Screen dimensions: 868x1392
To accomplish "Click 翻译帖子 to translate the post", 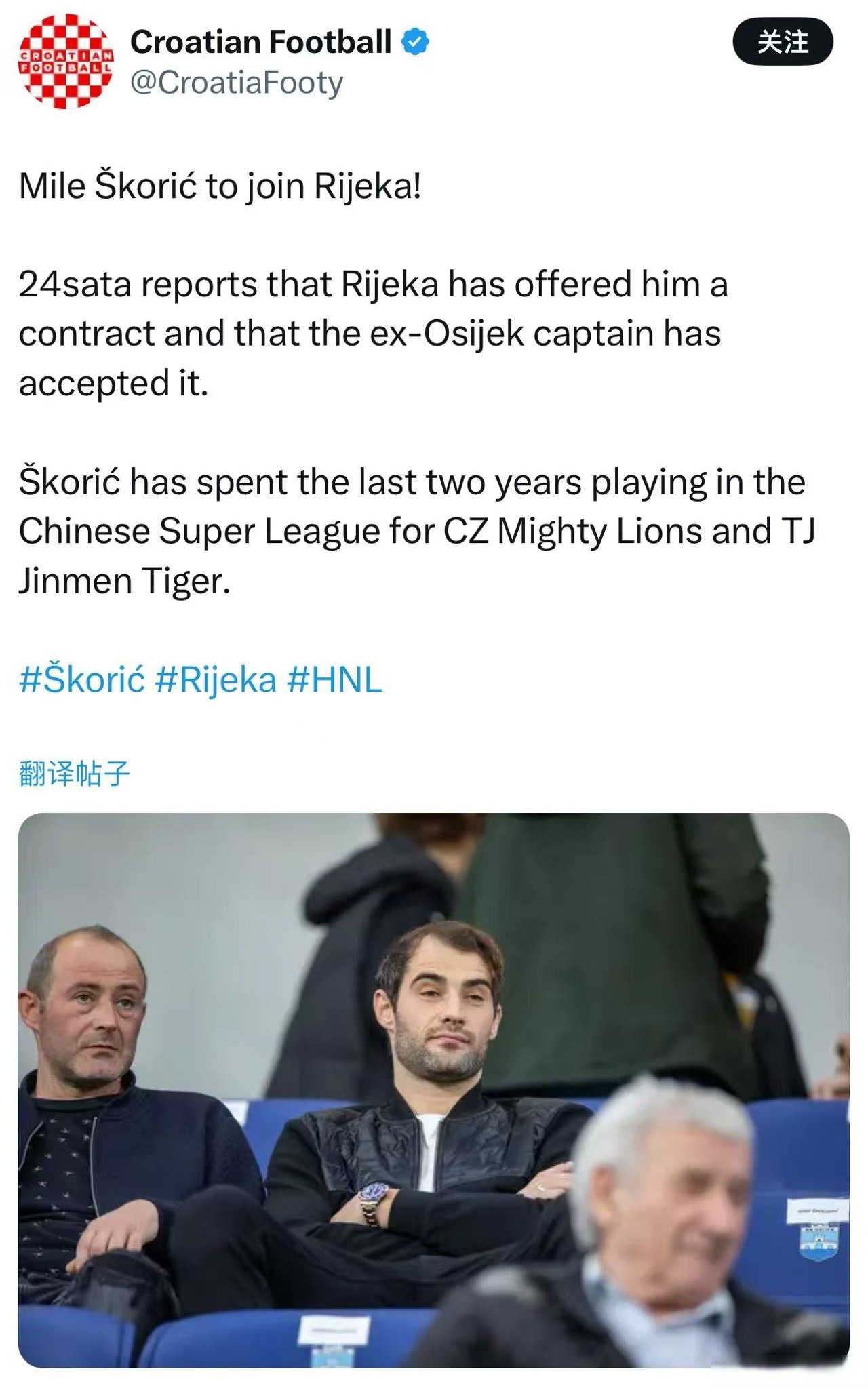I will pos(74,773).
